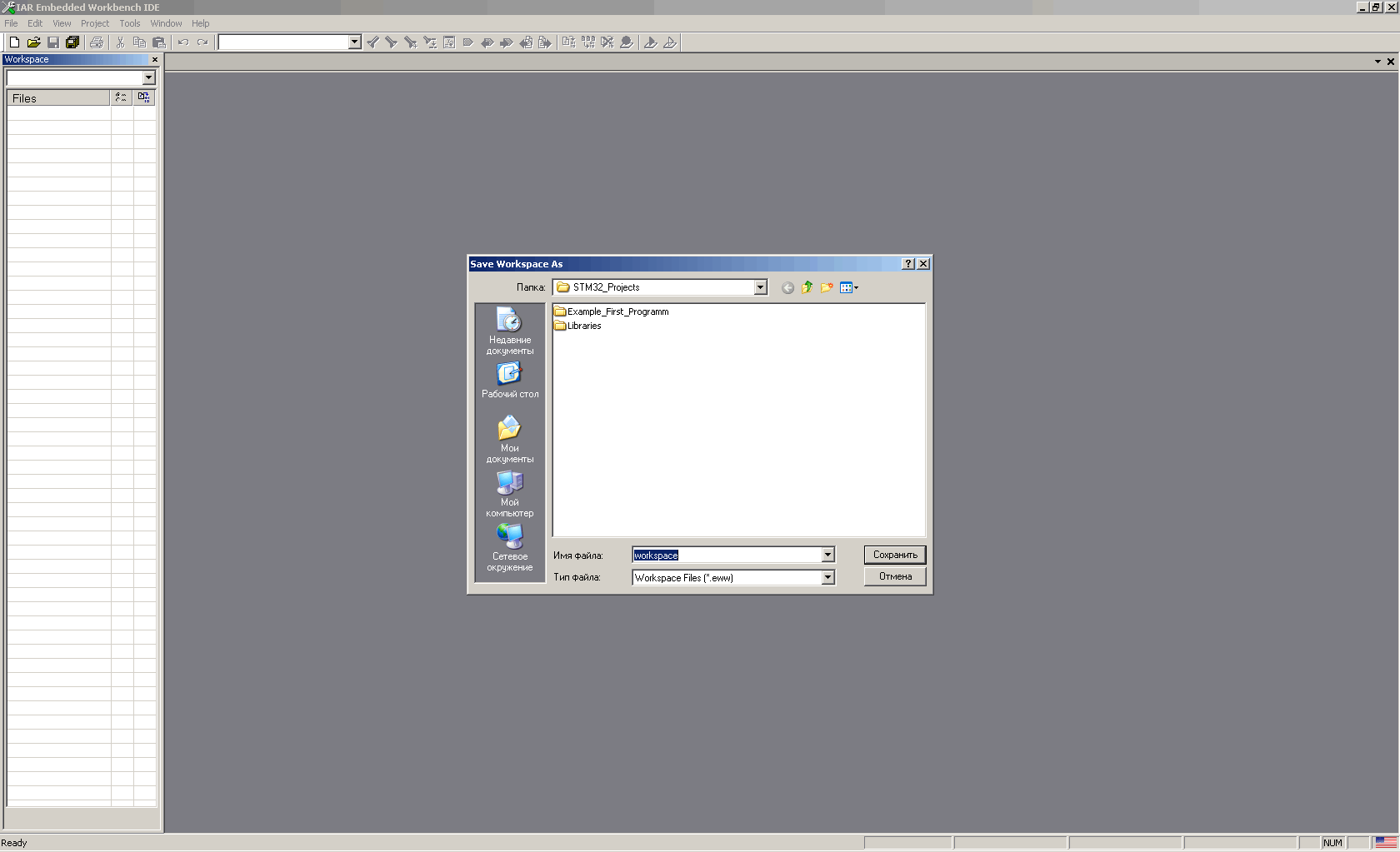
Task: Go up one folder level in dialog
Action: click(807, 287)
